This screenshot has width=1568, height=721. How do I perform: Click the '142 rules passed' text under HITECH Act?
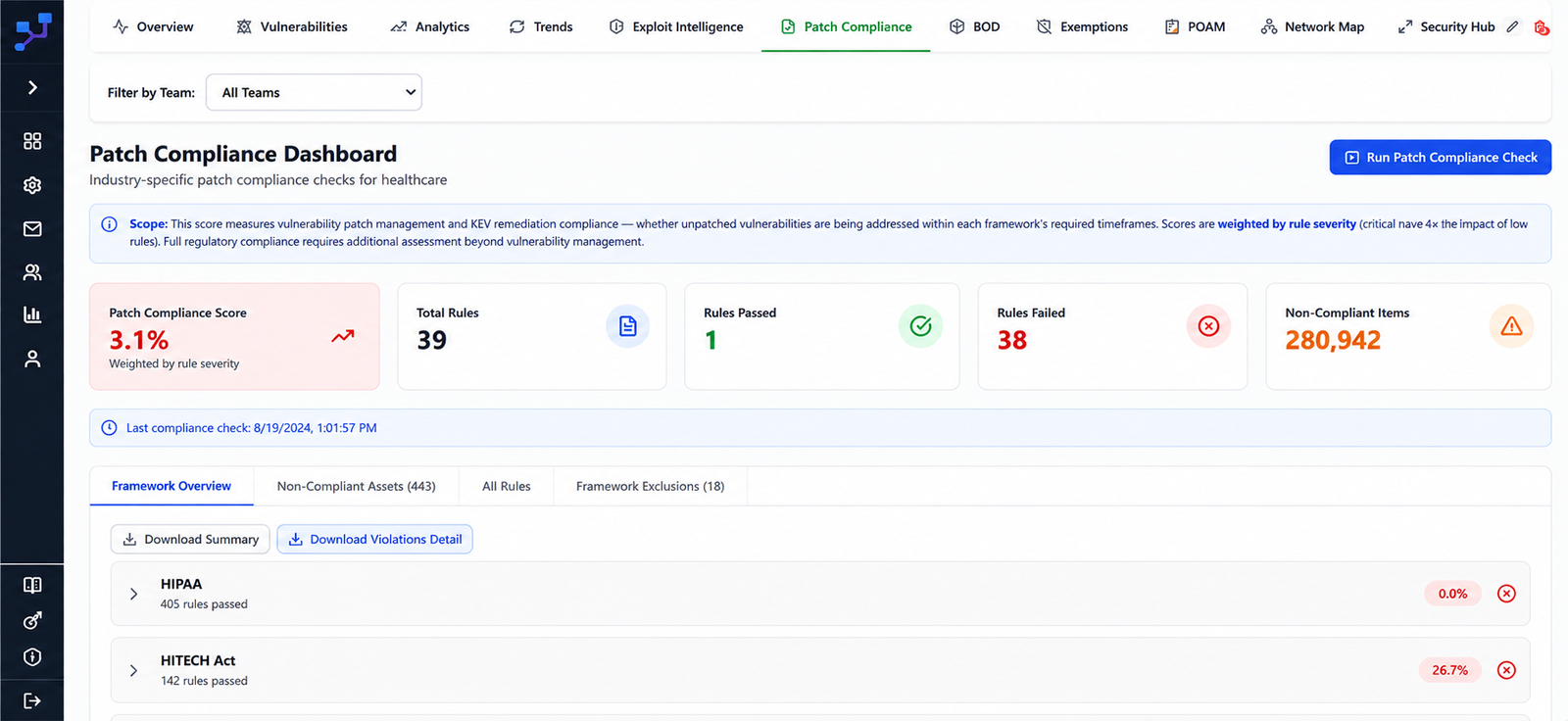click(204, 681)
